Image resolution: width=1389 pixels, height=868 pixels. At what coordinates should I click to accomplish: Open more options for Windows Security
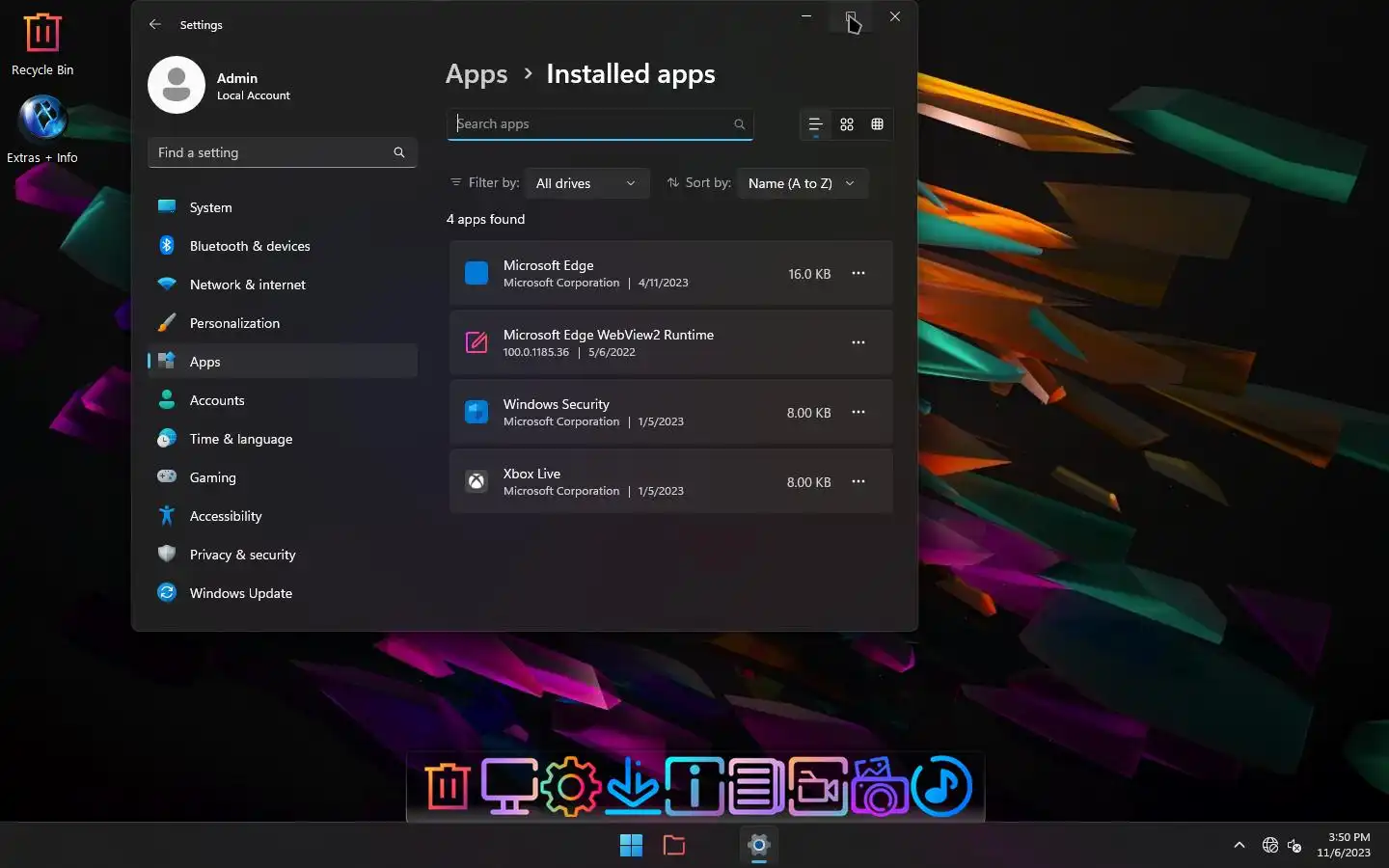click(x=858, y=412)
